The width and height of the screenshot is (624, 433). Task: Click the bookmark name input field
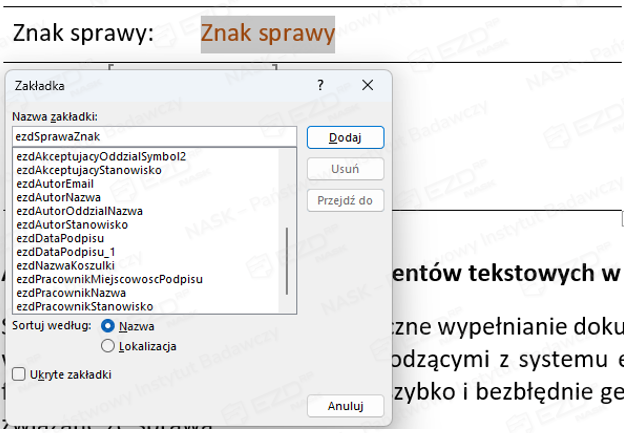pos(155,137)
